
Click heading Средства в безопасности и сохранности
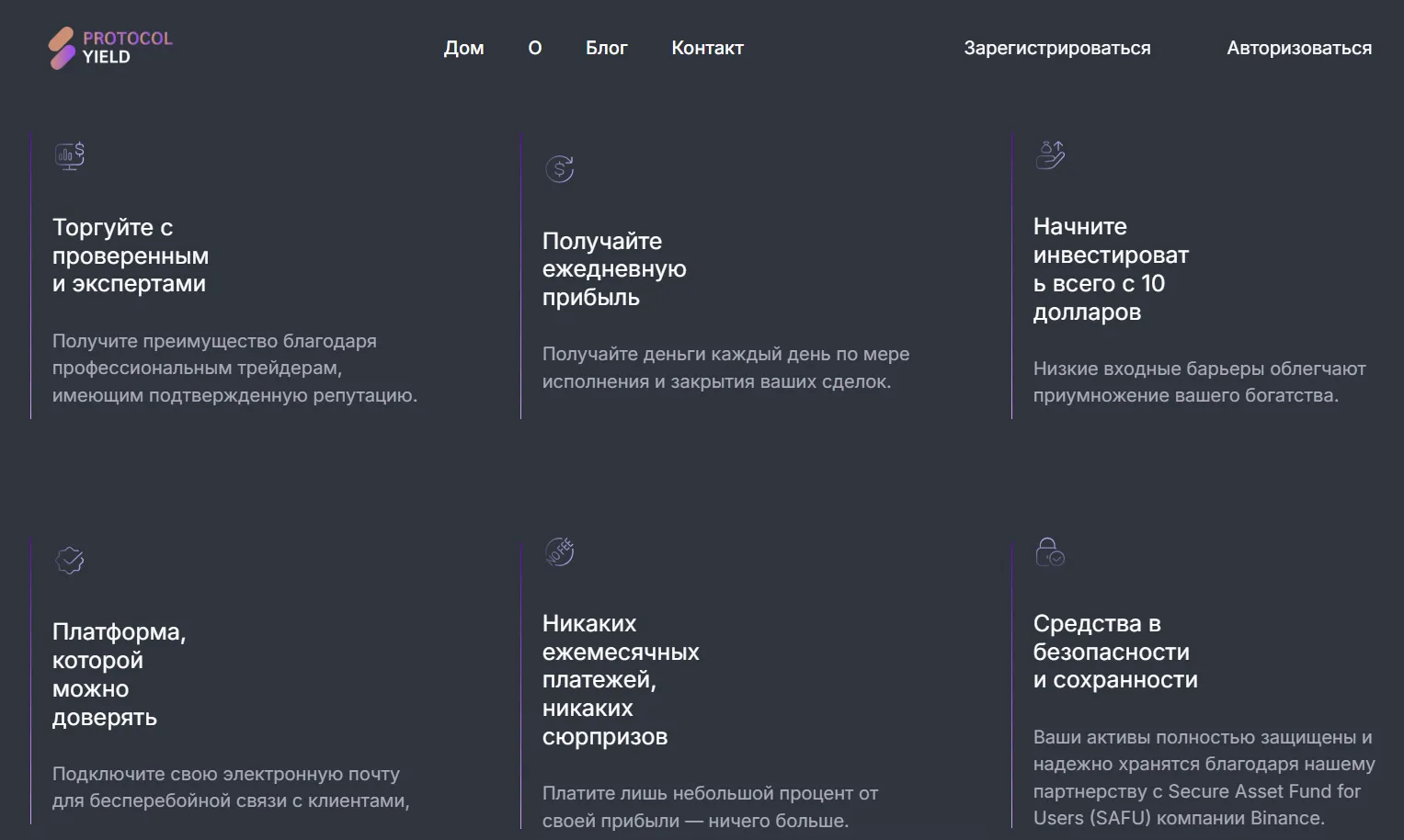coord(1115,652)
